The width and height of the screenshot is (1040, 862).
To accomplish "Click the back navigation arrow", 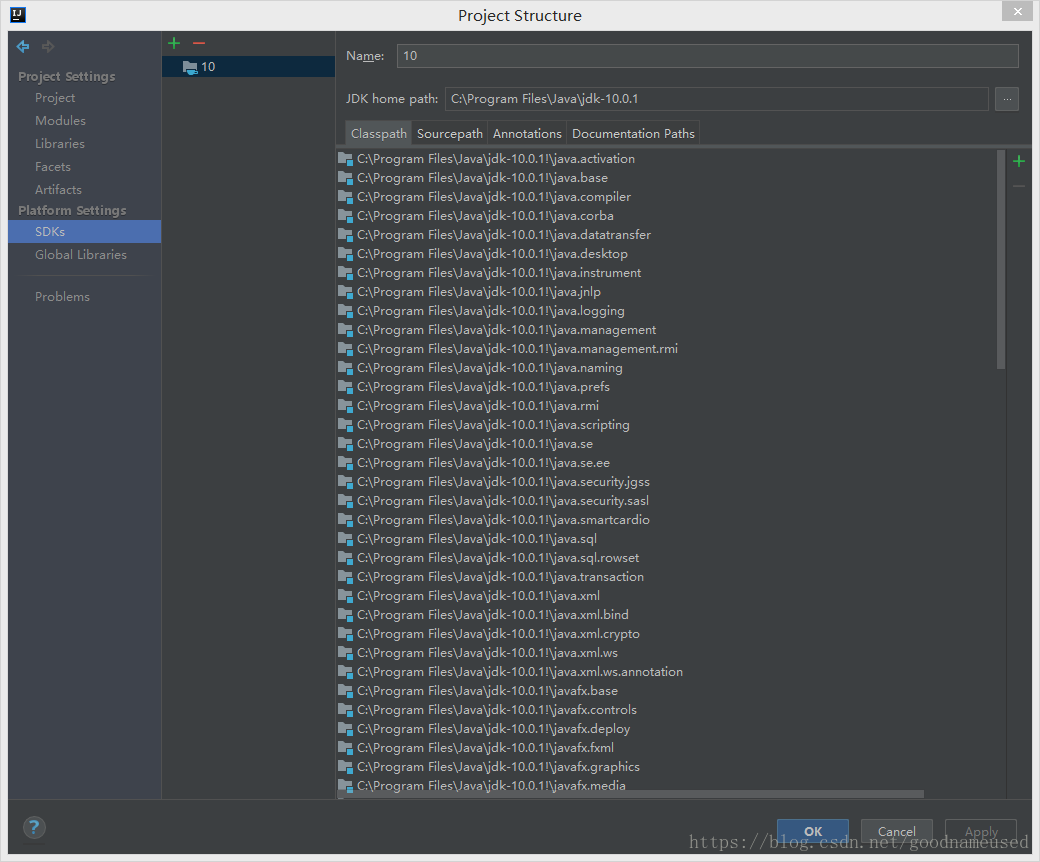I will 23,46.
